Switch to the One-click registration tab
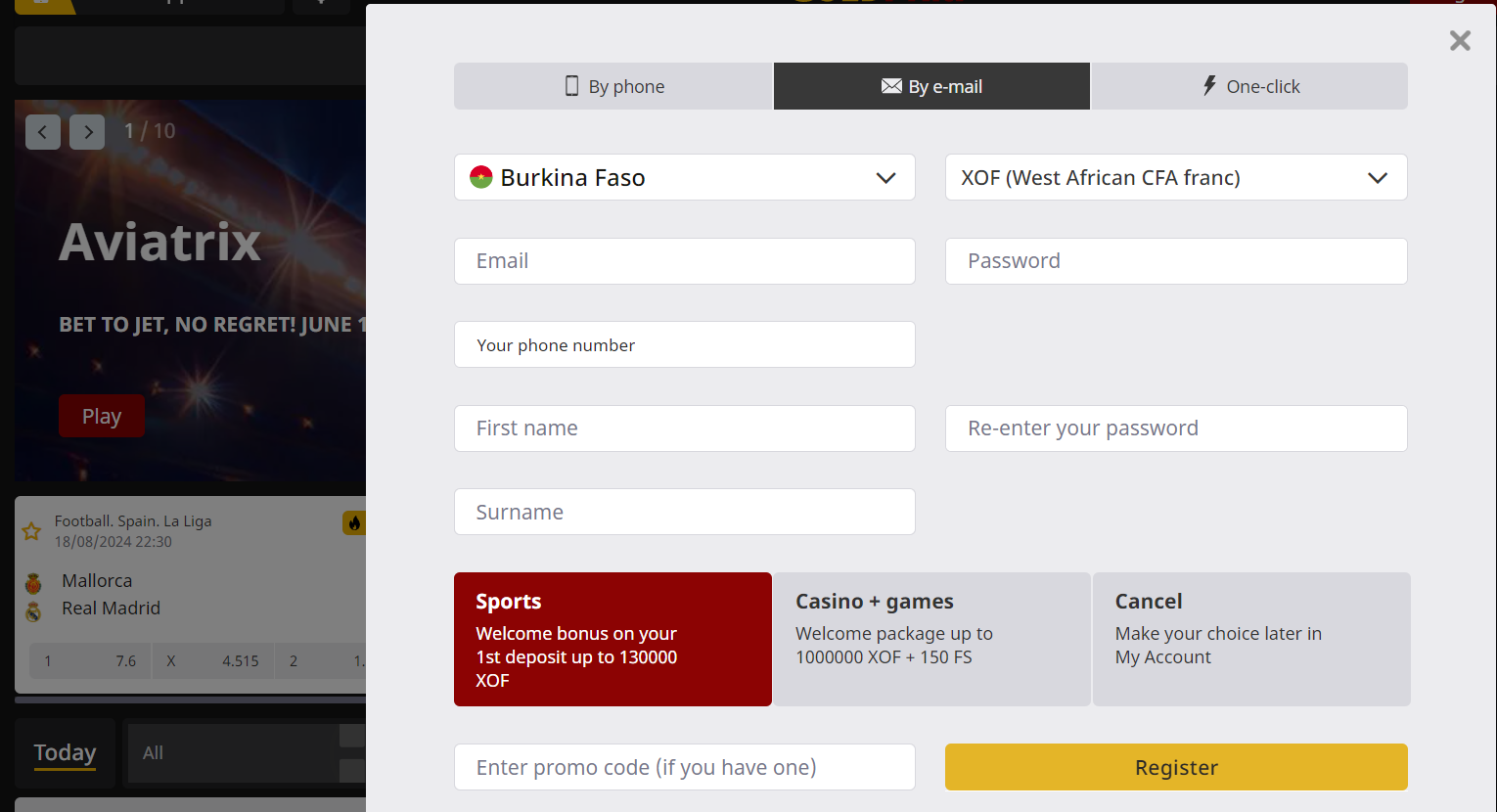Image resolution: width=1497 pixels, height=812 pixels. pyautogui.click(x=1249, y=86)
